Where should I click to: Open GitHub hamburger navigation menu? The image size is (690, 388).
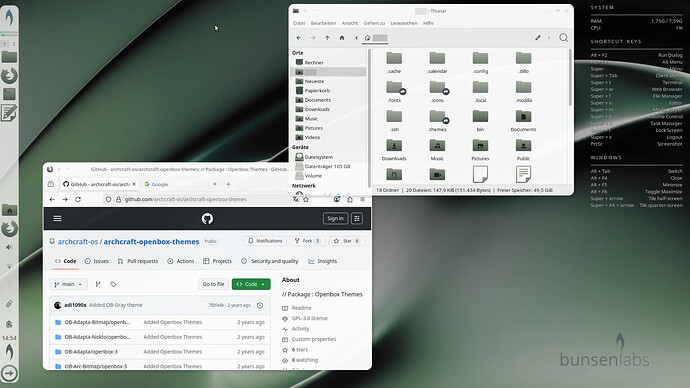point(58,219)
